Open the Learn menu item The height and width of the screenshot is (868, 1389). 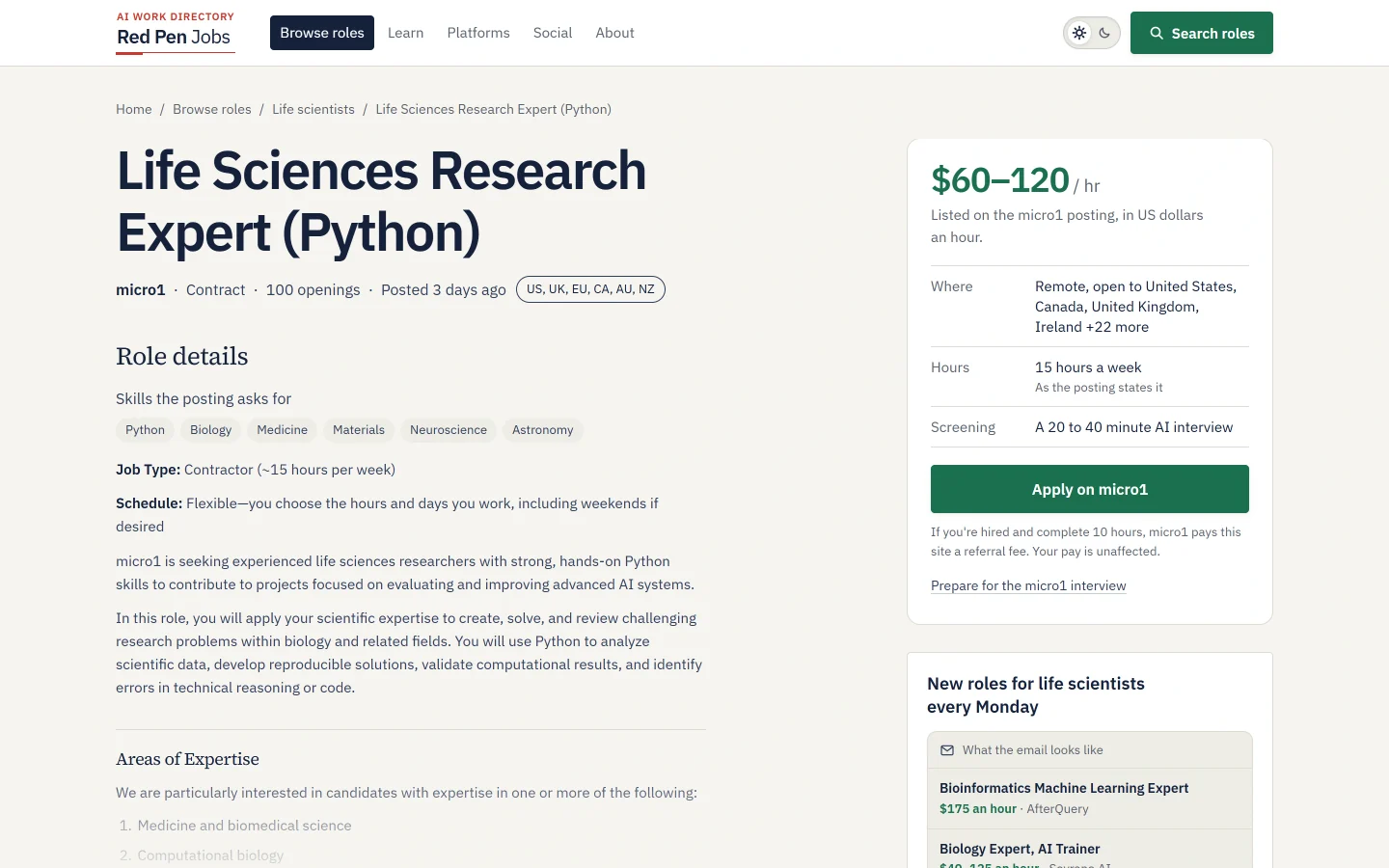point(405,33)
